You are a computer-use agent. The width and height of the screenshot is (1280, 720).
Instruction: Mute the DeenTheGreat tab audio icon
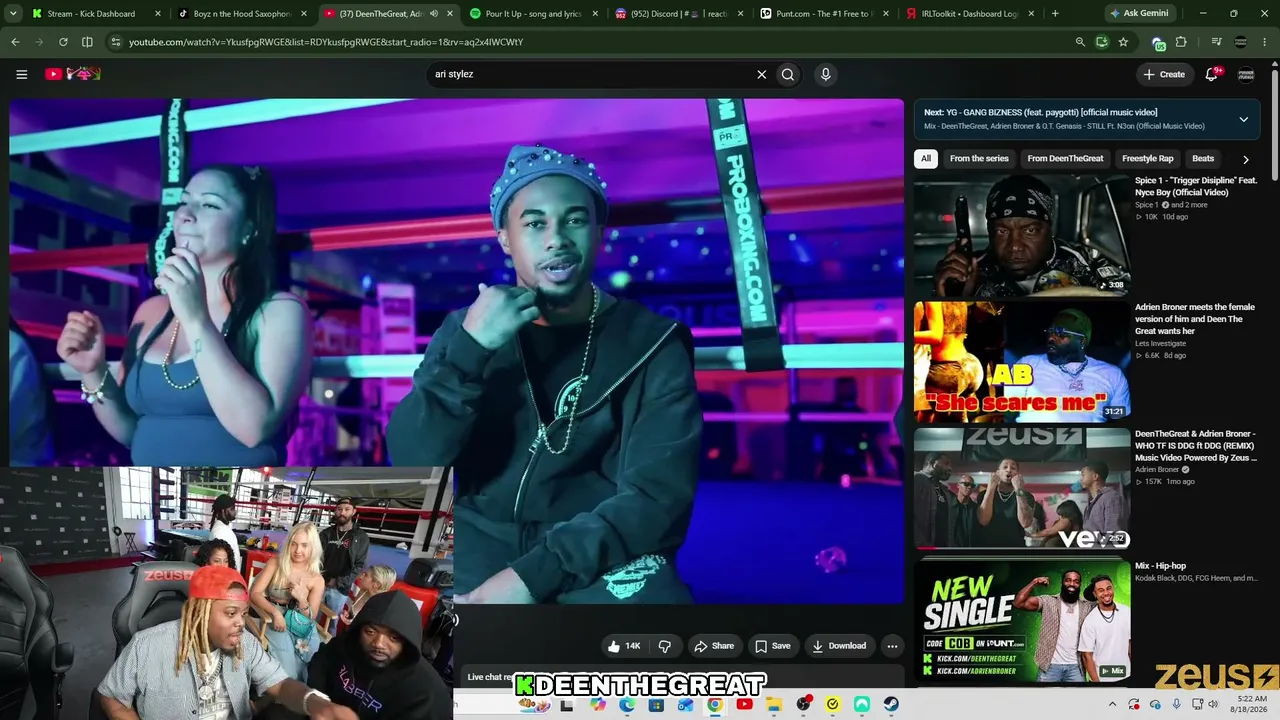click(433, 14)
